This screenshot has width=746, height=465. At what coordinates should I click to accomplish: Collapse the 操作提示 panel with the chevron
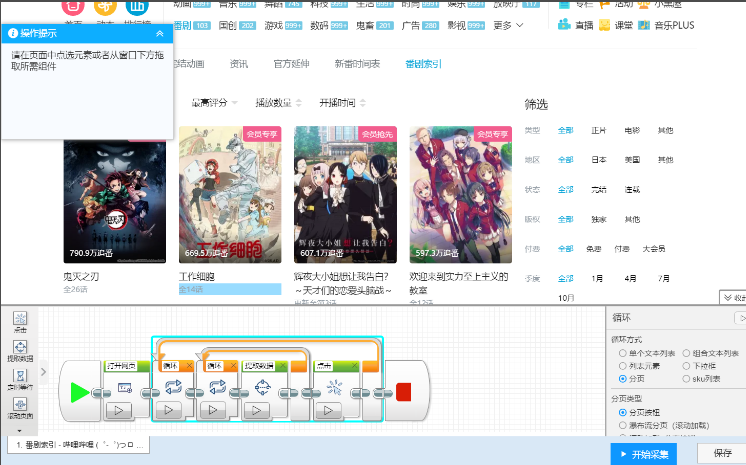click(x=160, y=33)
